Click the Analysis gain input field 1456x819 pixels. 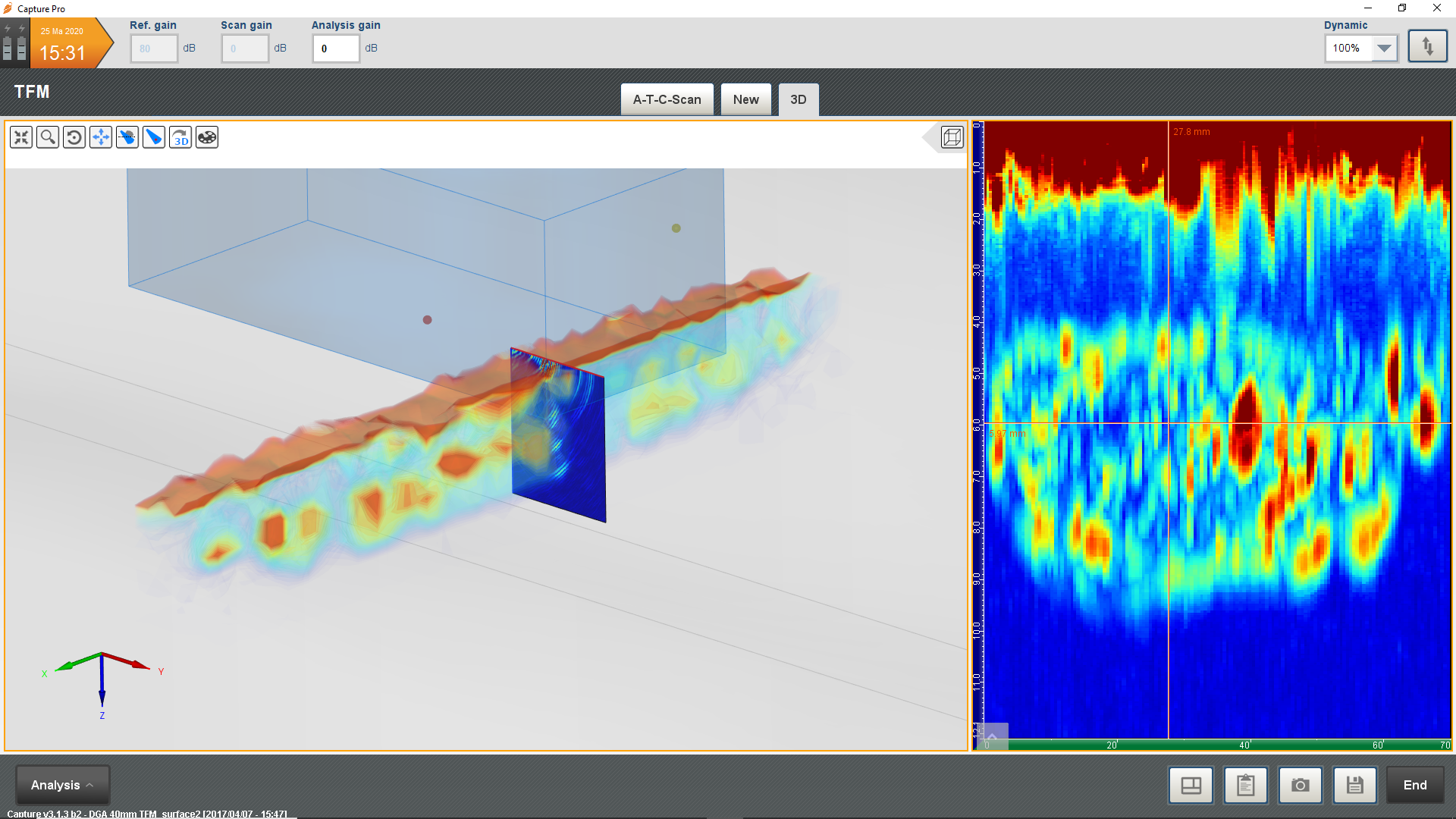336,49
